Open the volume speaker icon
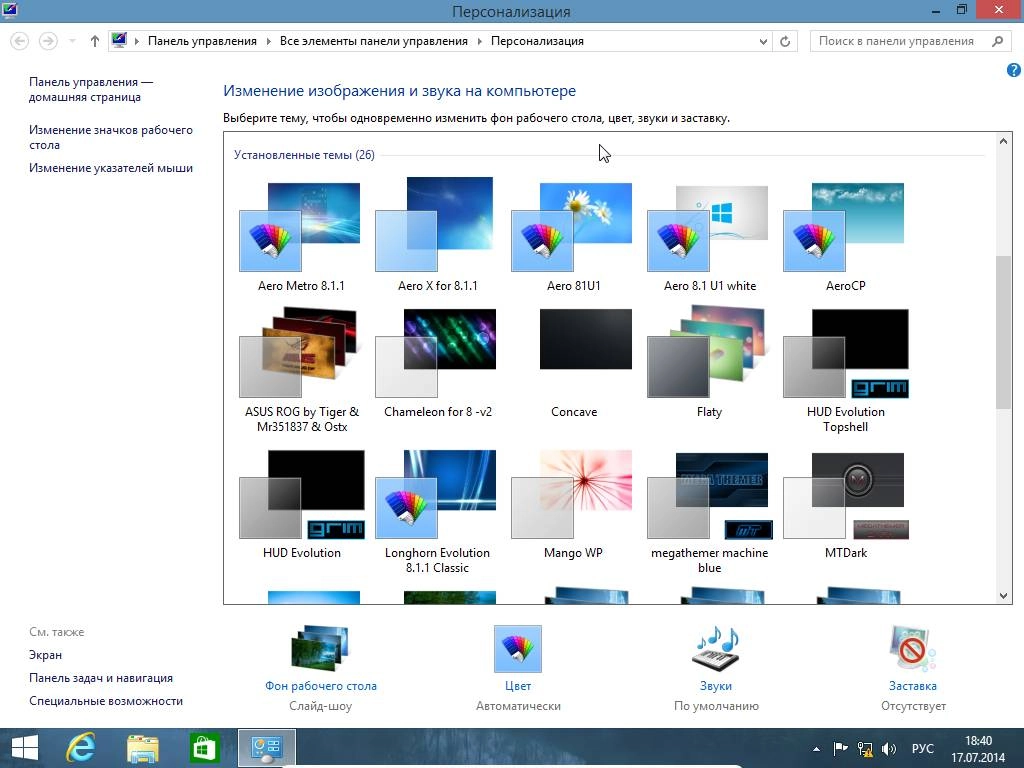 click(889, 749)
